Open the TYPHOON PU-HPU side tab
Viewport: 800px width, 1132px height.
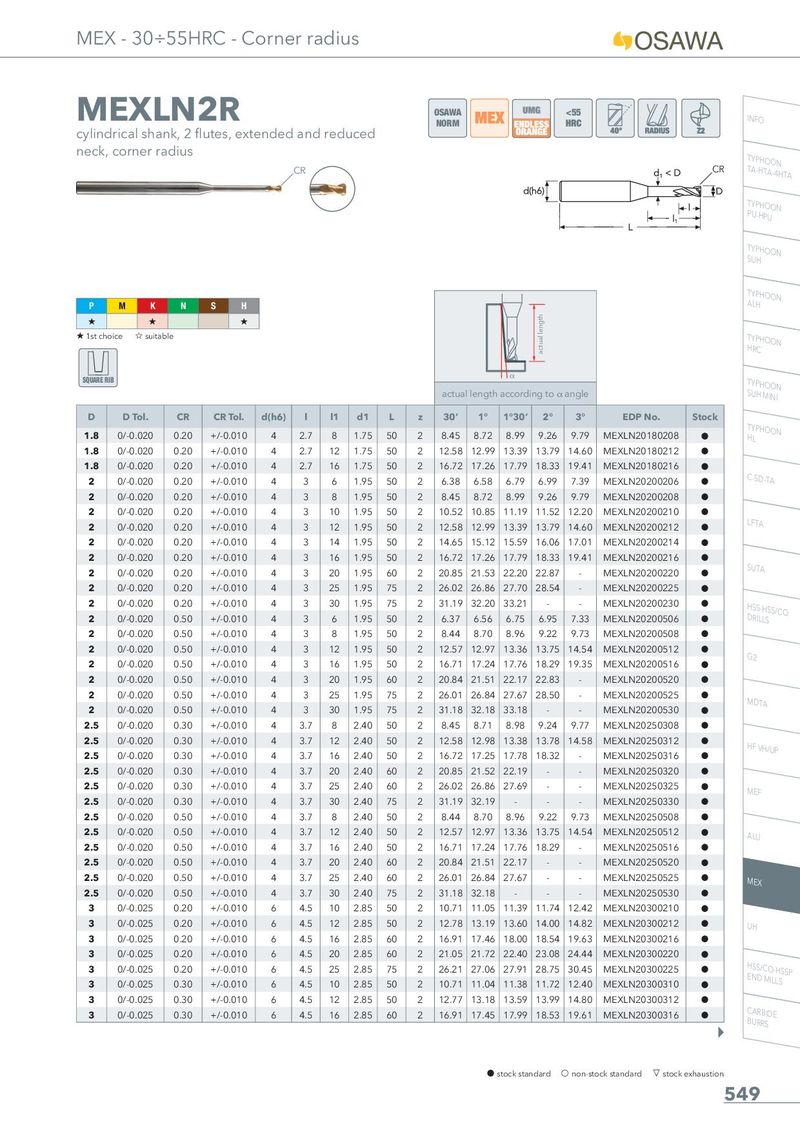[x=770, y=212]
